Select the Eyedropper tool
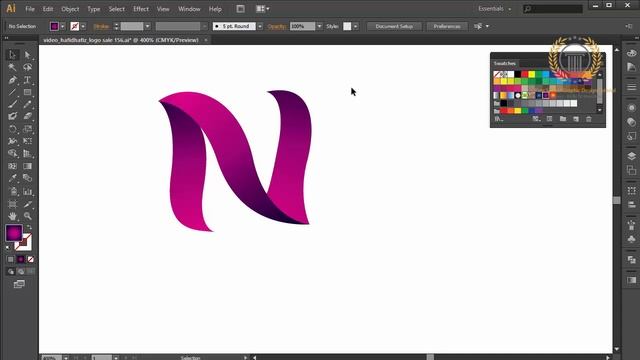The height and width of the screenshot is (360, 640). [12, 178]
